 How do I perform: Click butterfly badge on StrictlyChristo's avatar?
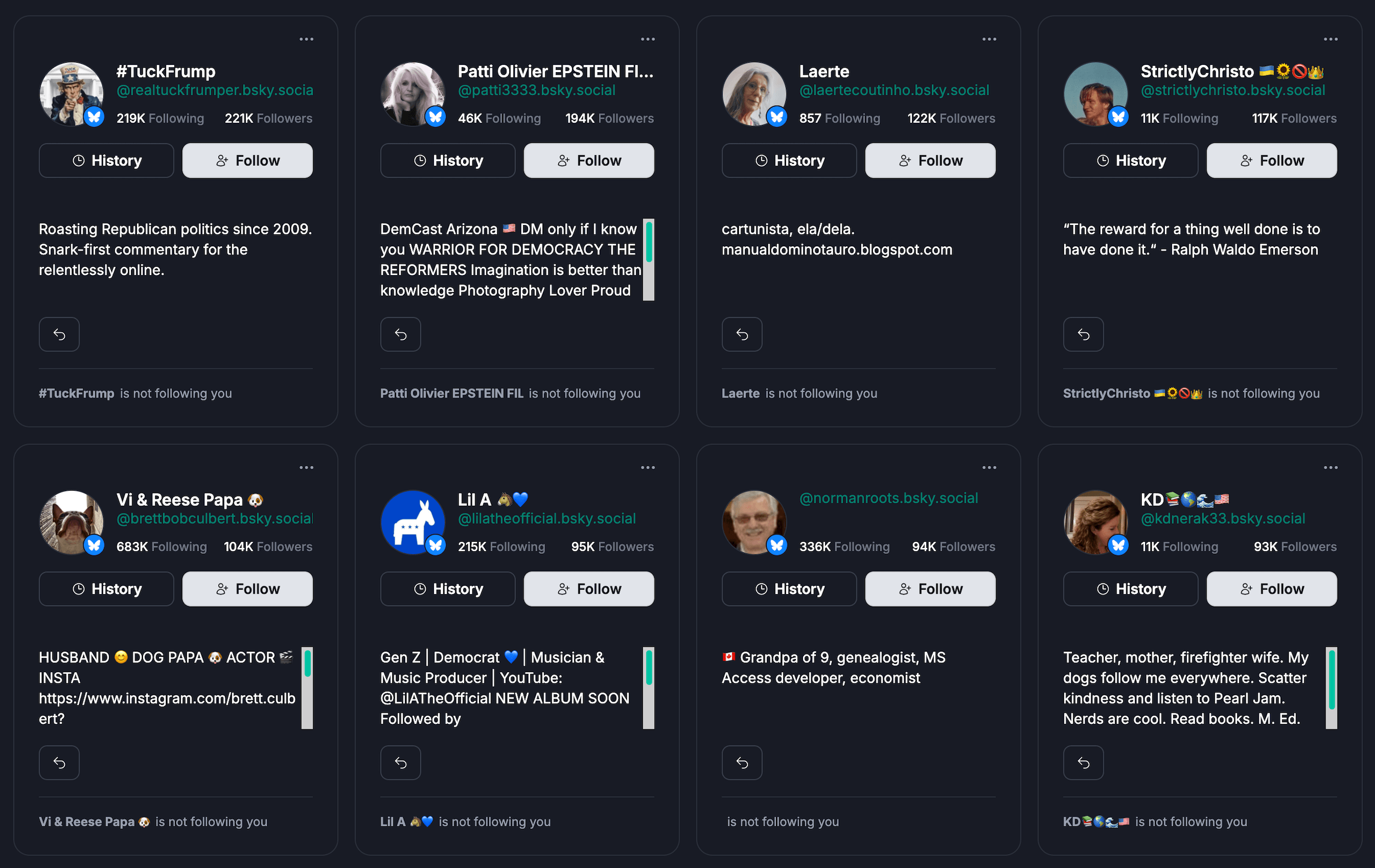[1118, 117]
